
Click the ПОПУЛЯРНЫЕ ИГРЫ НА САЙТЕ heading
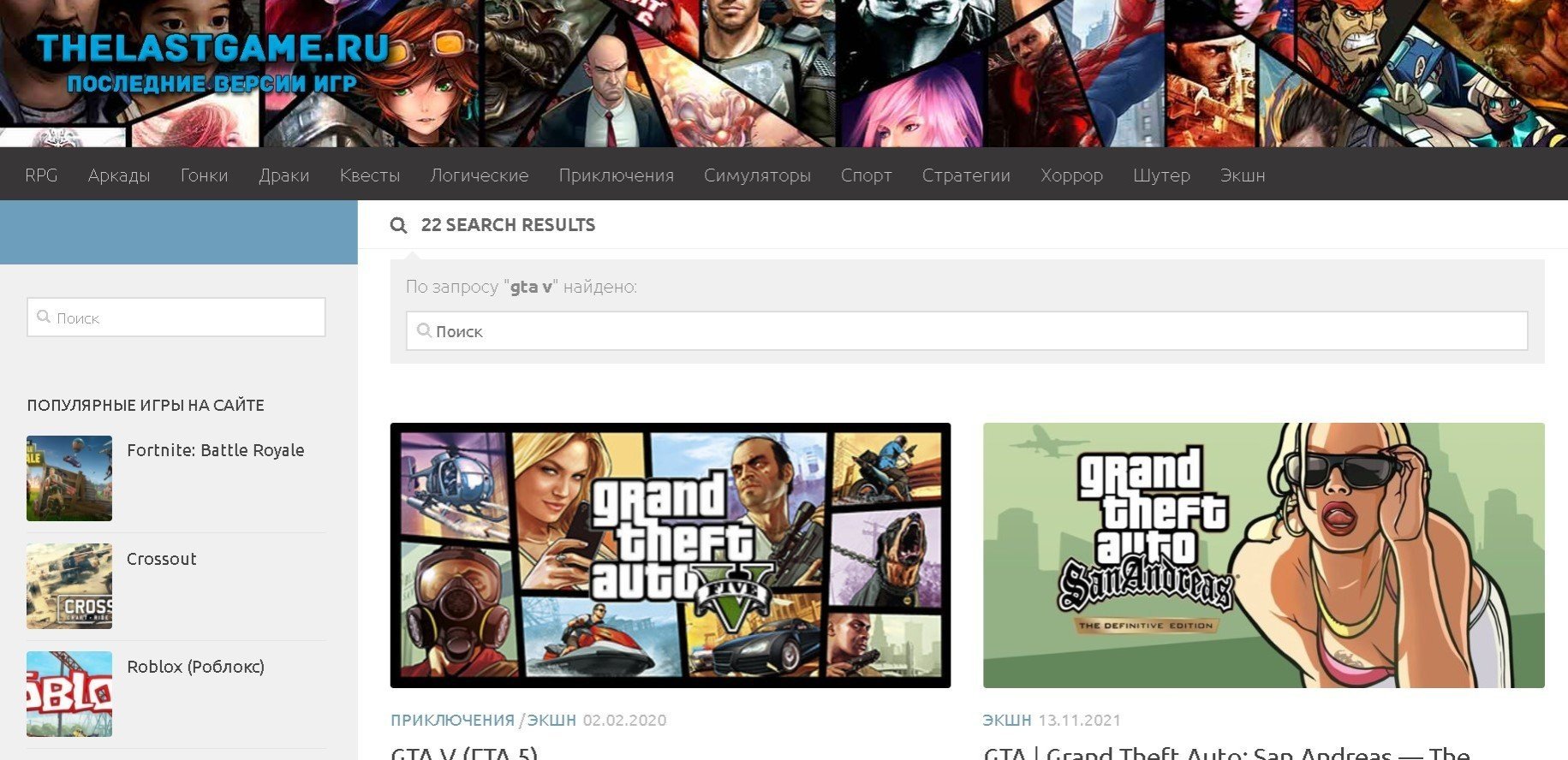(146, 406)
